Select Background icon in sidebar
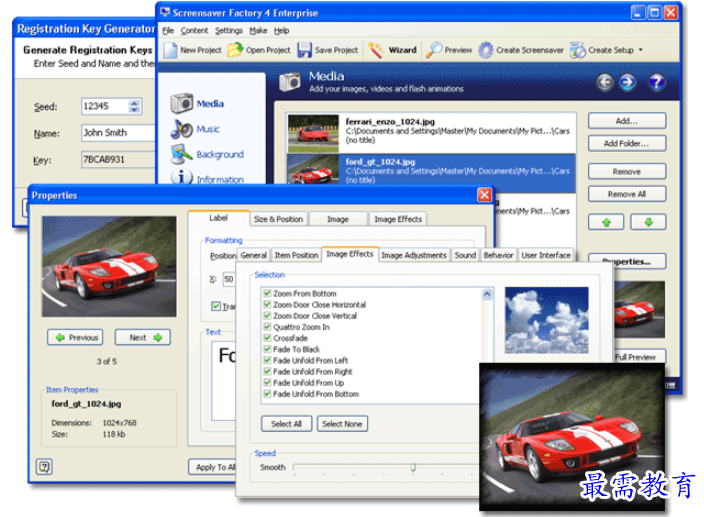Viewport: 704px width, 517px height. 181,154
